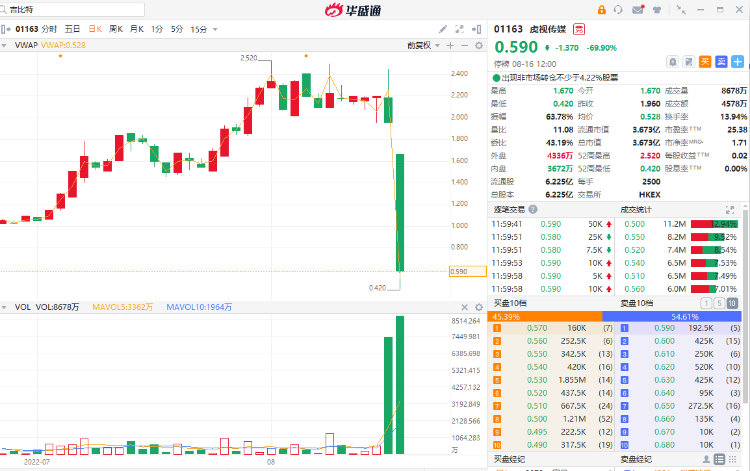The height and width of the screenshot is (471, 750).
Task: Click the orange 45.39% buy ratio bar
Action: tap(545, 317)
